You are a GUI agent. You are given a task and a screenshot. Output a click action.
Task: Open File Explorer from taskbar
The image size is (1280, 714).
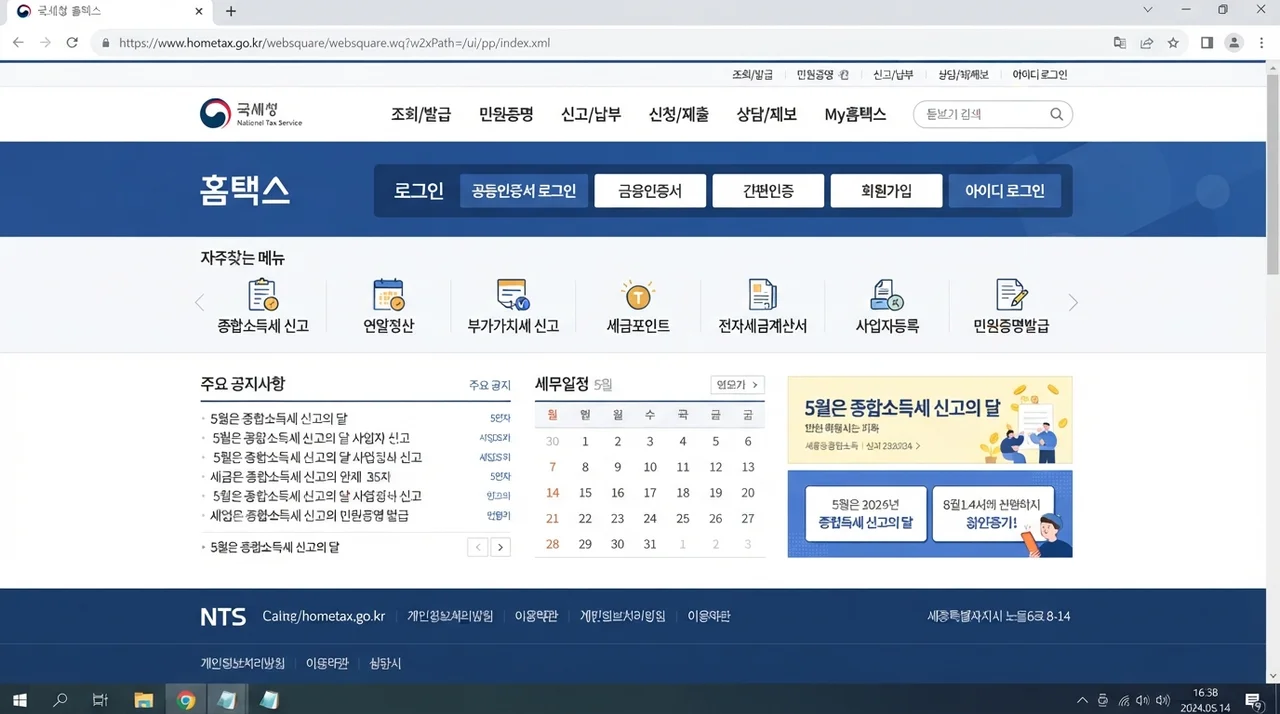pyautogui.click(x=143, y=700)
